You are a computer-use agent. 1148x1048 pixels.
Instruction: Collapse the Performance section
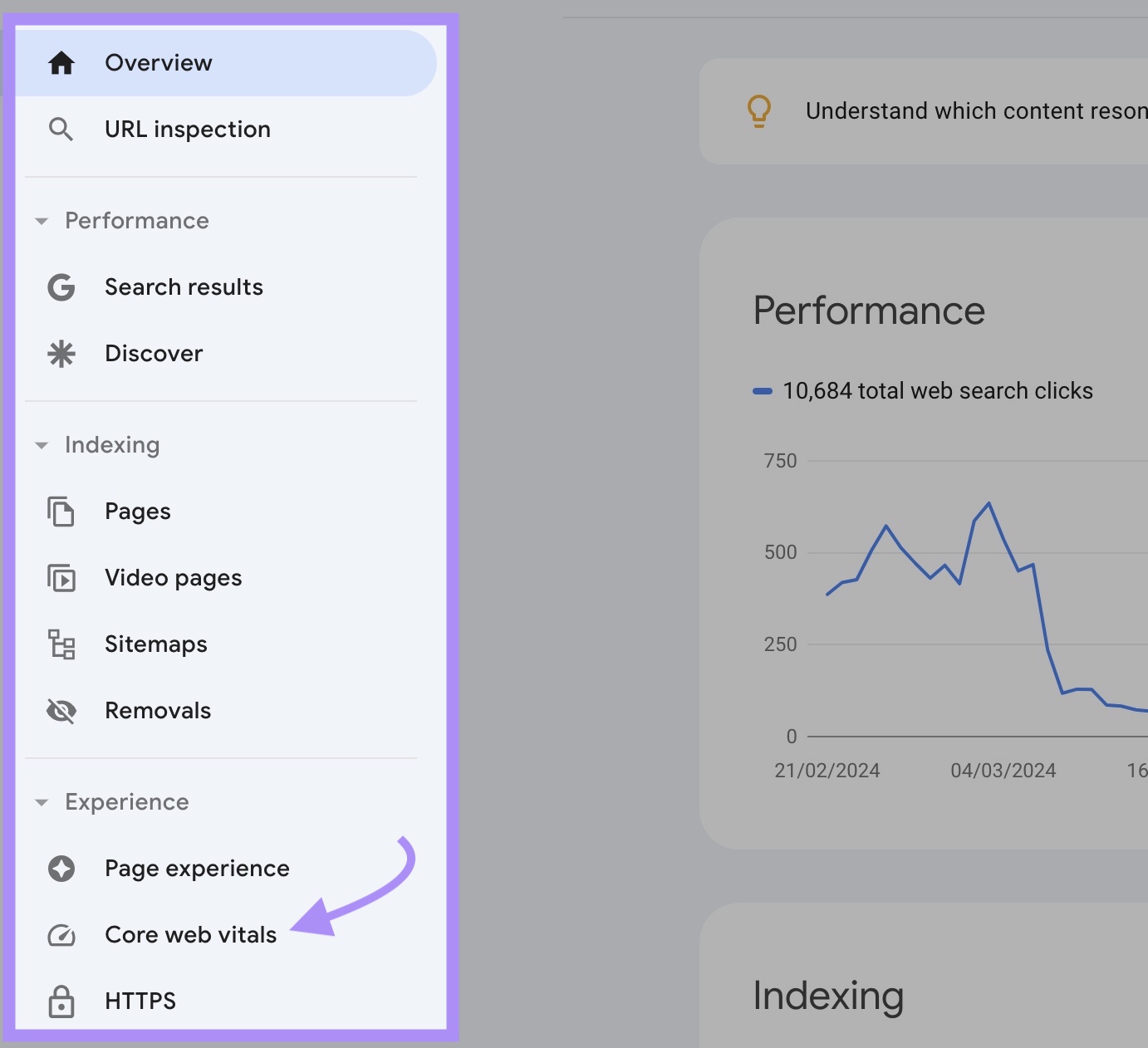tap(42, 221)
